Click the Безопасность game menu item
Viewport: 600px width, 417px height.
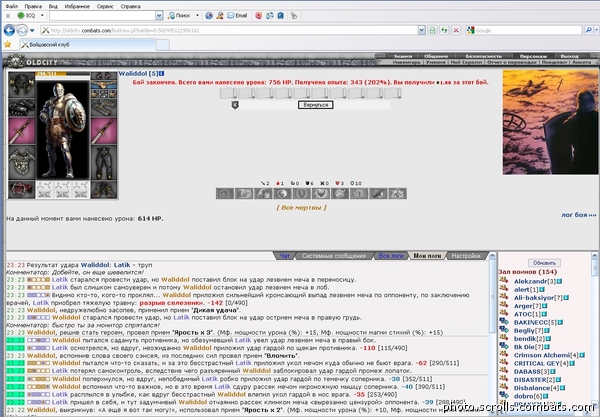point(483,56)
